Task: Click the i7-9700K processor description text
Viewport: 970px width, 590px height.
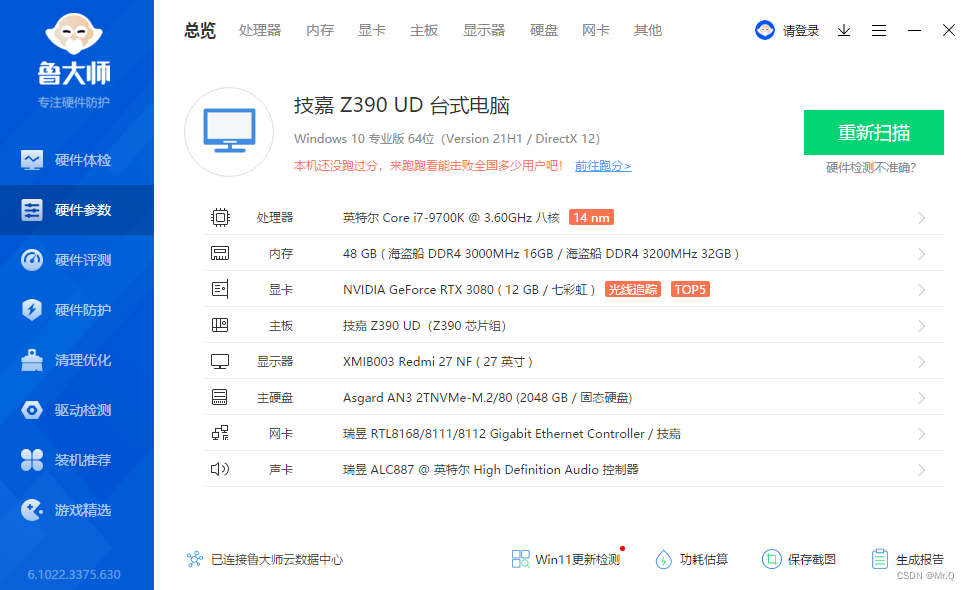Action: click(451, 218)
